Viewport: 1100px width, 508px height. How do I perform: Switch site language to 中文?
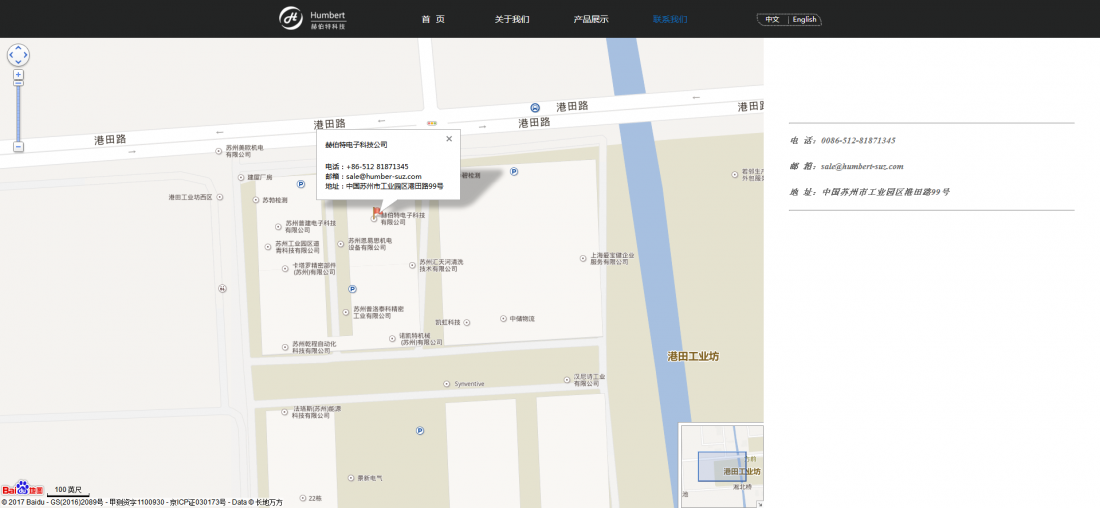(x=772, y=20)
